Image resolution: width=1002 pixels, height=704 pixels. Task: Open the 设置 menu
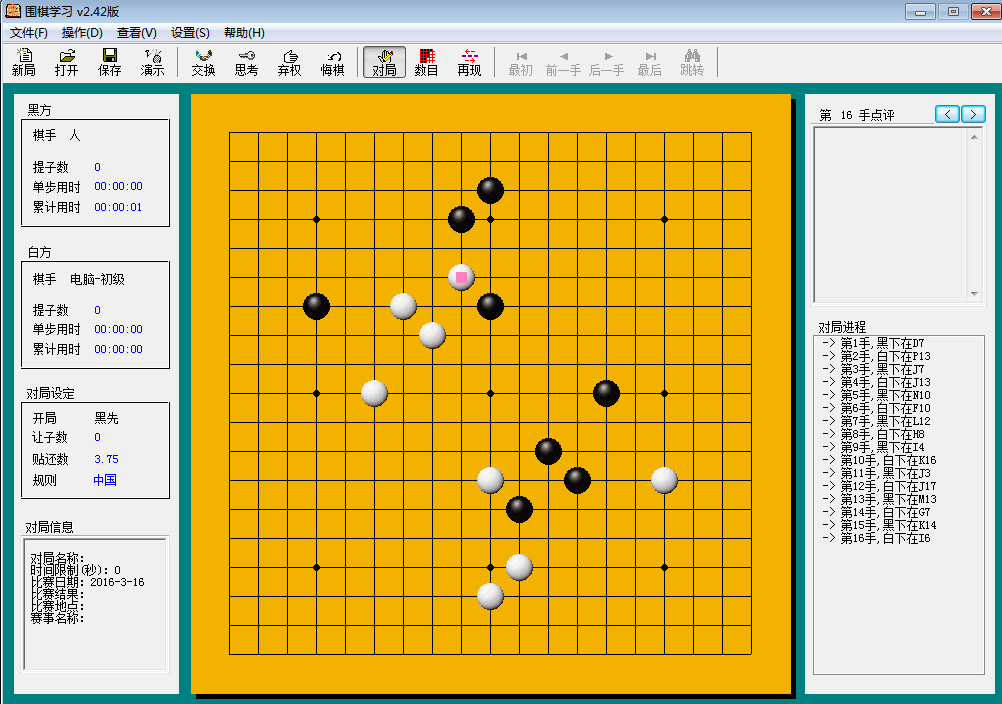click(189, 32)
